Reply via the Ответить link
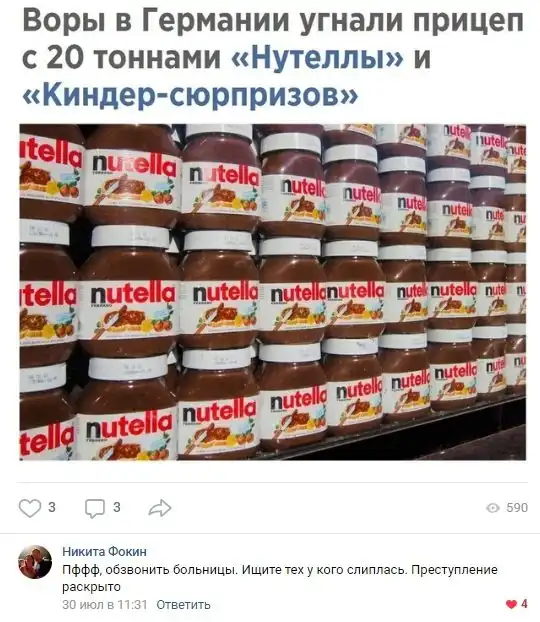540x622 pixels. (x=183, y=605)
